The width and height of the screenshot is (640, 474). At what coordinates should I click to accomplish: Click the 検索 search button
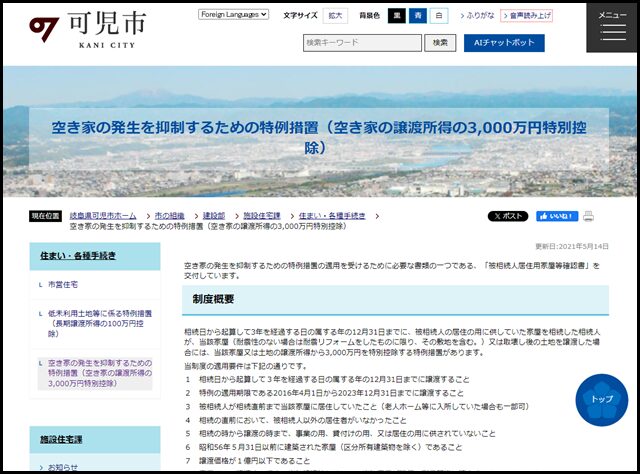(440, 43)
